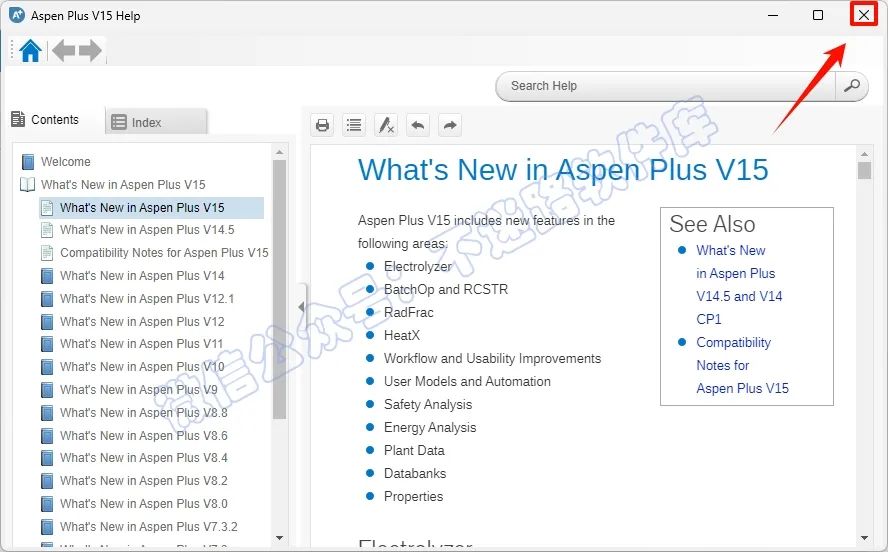The width and height of the screenshot is (888, 552).
Task: Click the book icon for What's New in Aspen Plus V7.3.2
Action: (x=47, y=527)
